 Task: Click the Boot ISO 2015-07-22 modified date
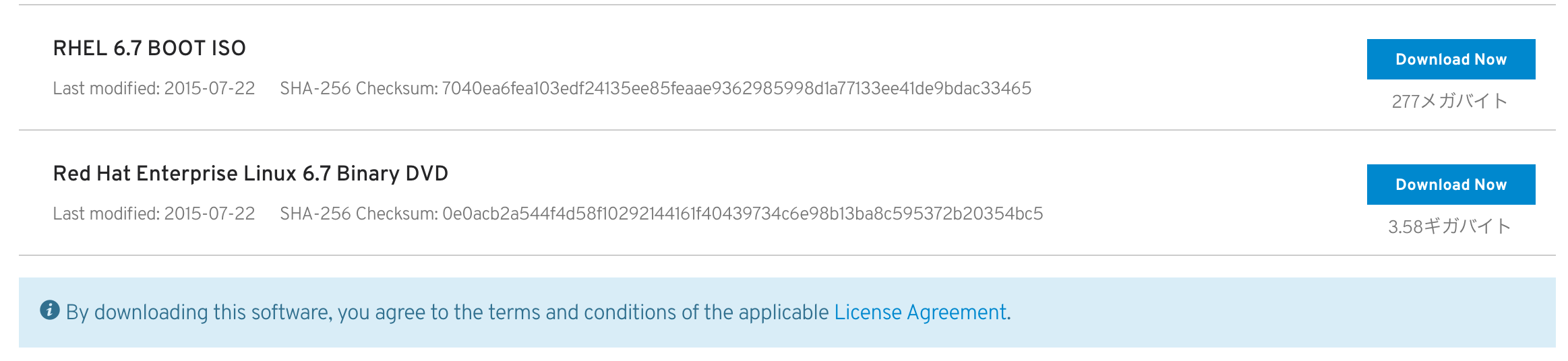[210, 88]
